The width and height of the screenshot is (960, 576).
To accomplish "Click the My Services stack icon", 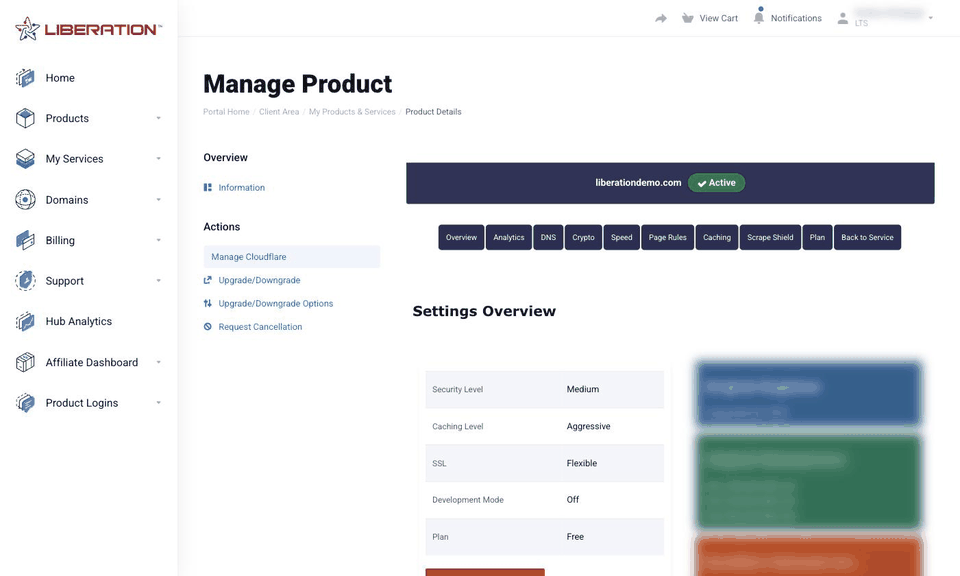I will [x=25, y=159].
